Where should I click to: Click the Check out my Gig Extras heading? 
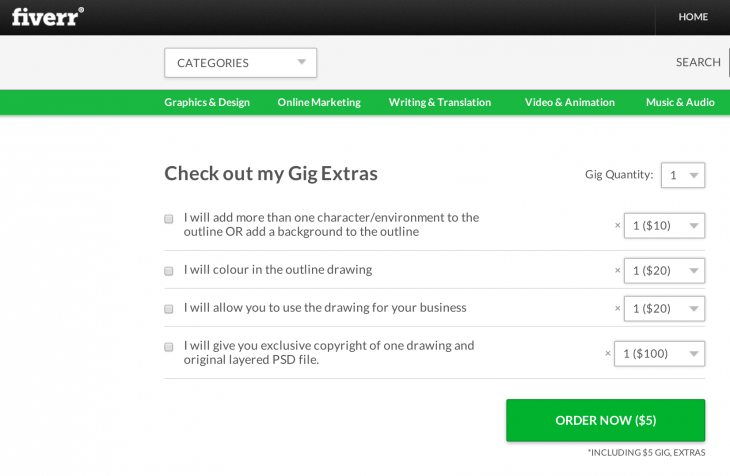pos(271,173)
